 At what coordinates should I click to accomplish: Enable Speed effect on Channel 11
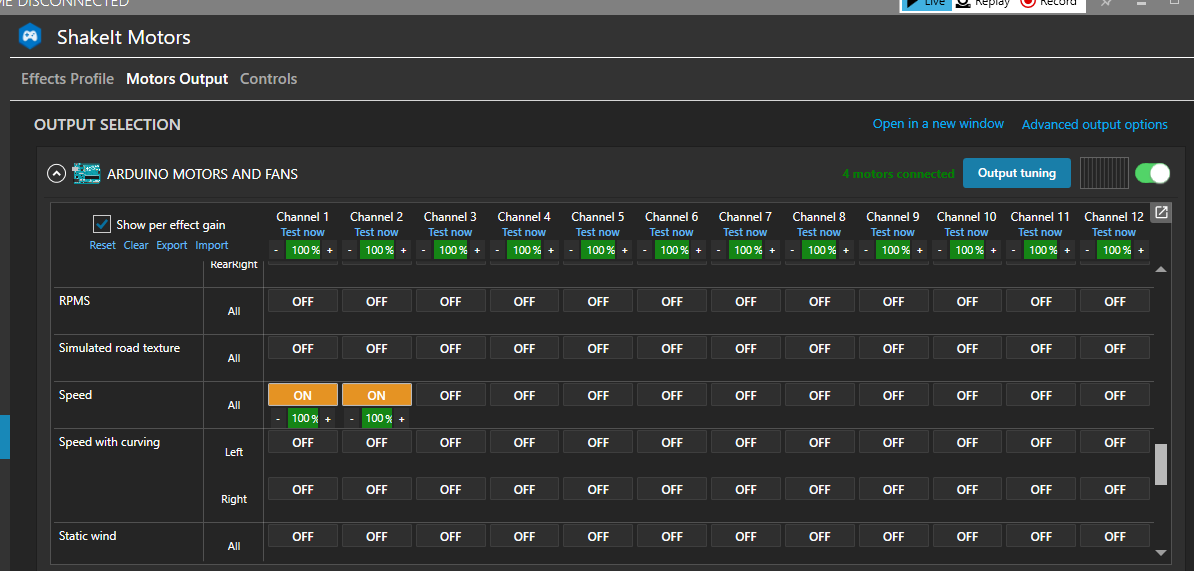[x=1041, y=395]
